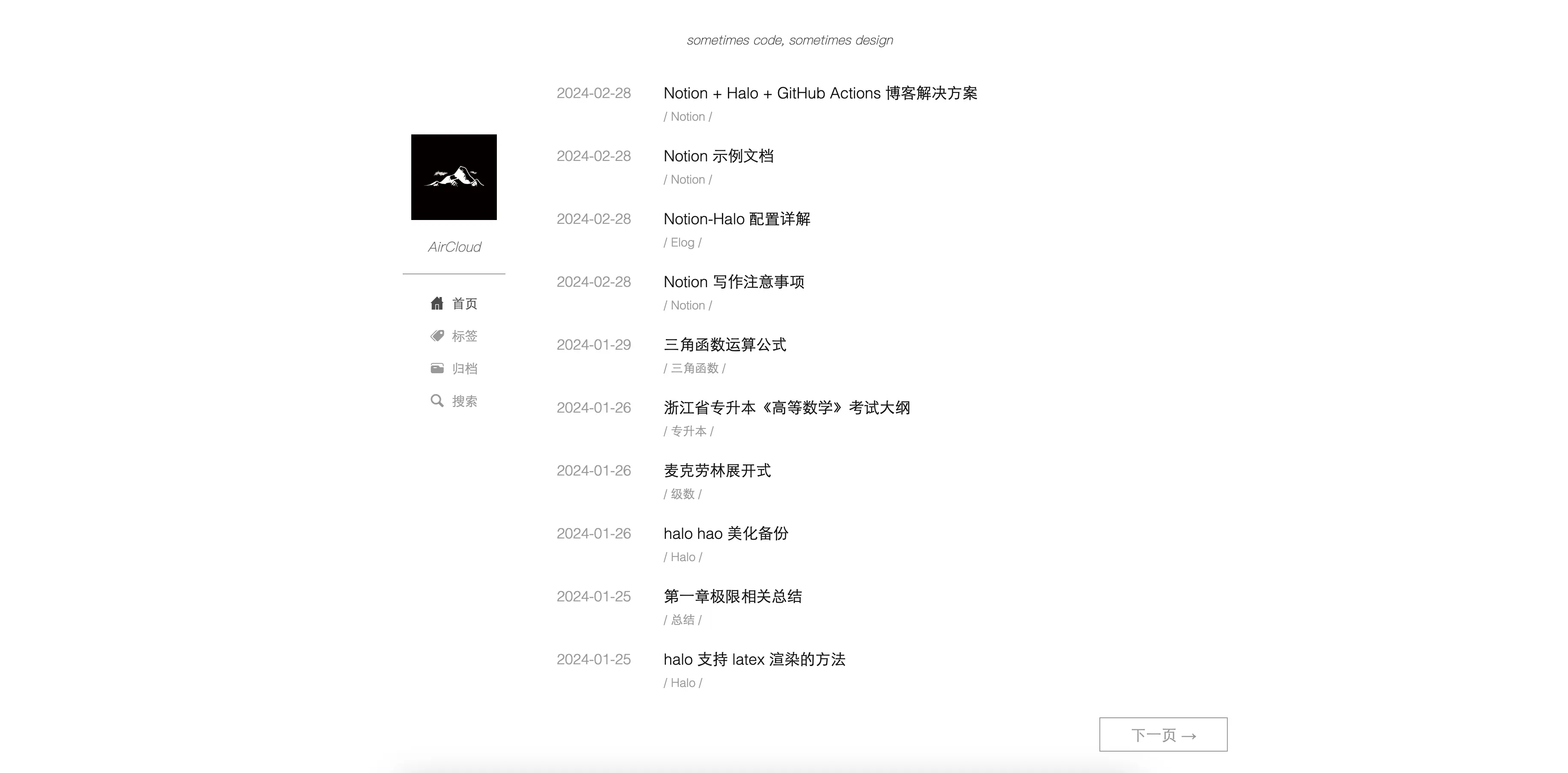Image resolution: width=1568 pixels, height=773 pixels.
Task: Select the 首页 navigation item
Action: click(464, 304)
